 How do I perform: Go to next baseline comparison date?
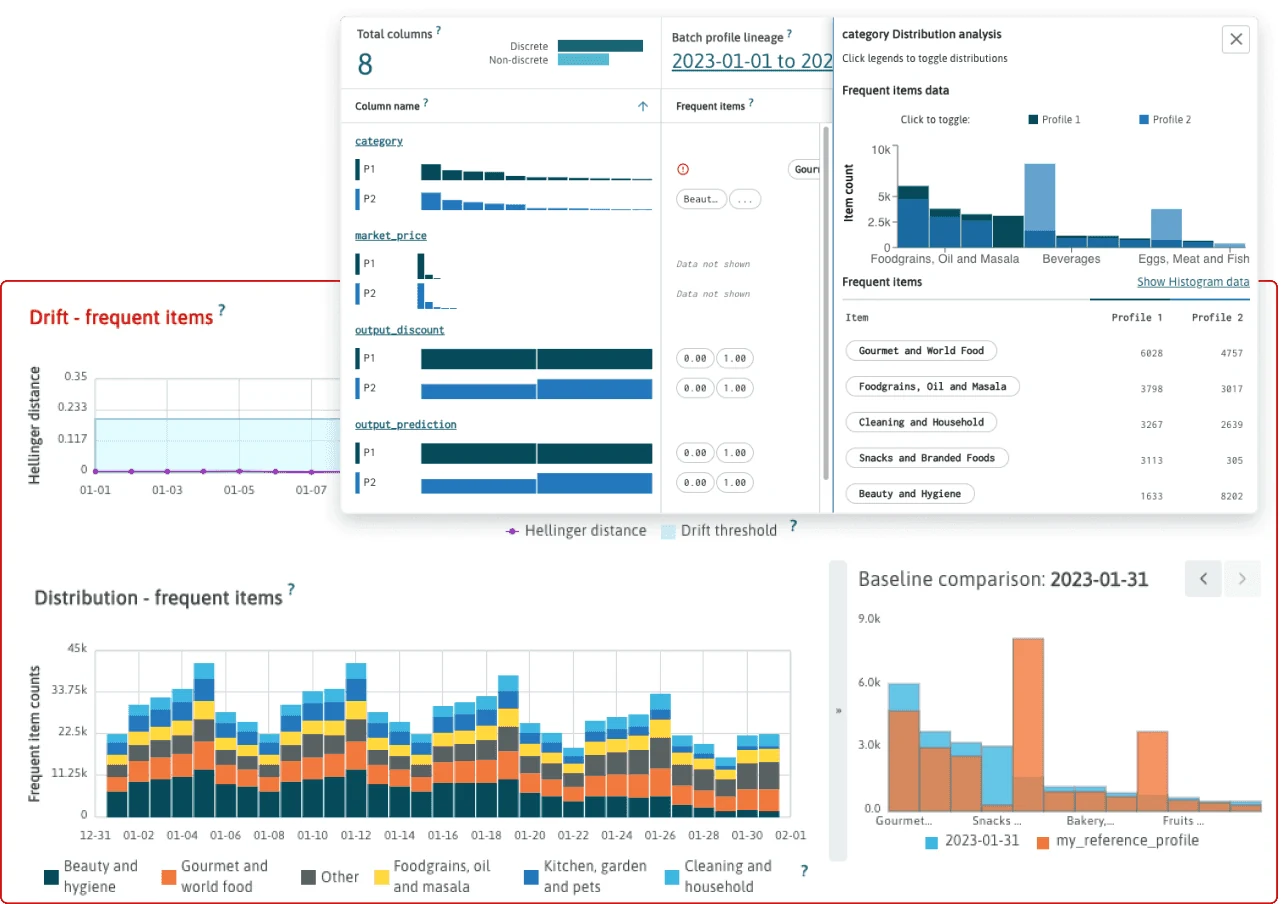[x=1242, y=578]
